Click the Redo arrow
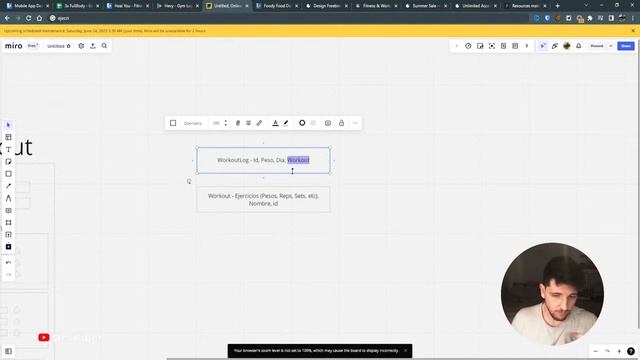640x360 pixels. (x=8, y=274)
